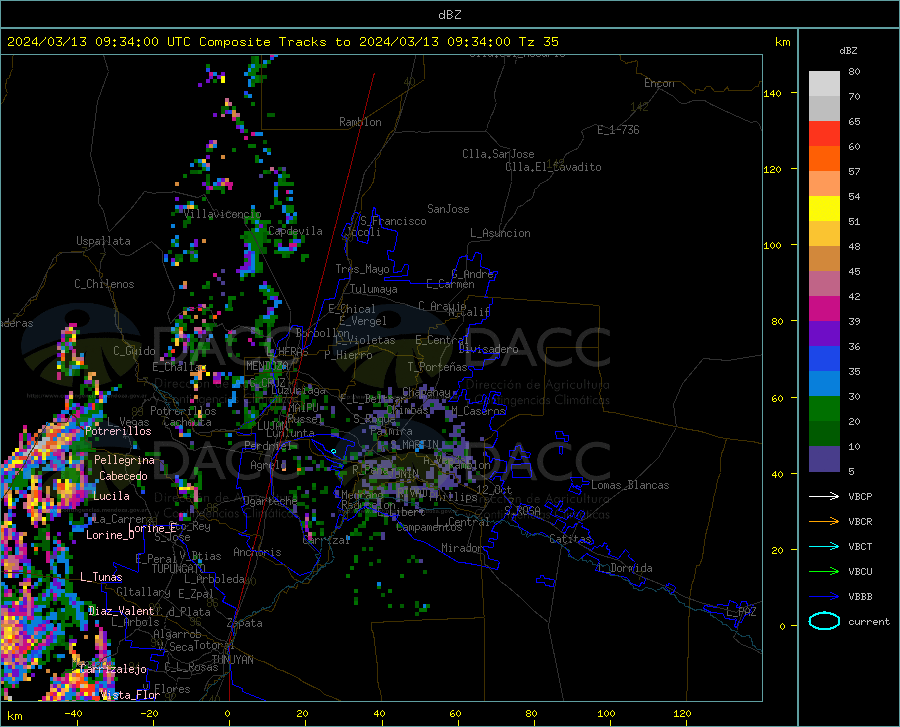Click the Anchoris place label

tap(257, 553)
